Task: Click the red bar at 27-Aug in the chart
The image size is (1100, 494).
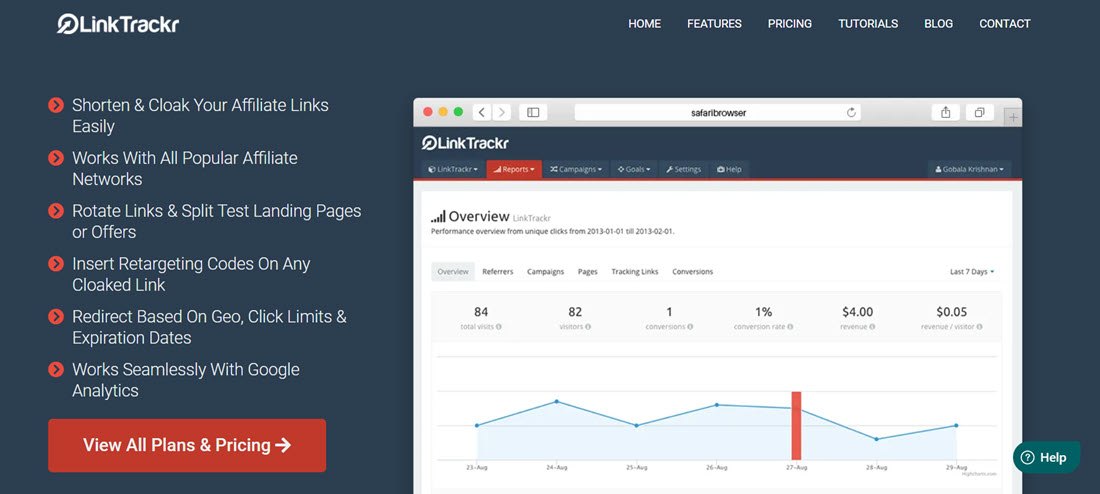Action: 796,426
